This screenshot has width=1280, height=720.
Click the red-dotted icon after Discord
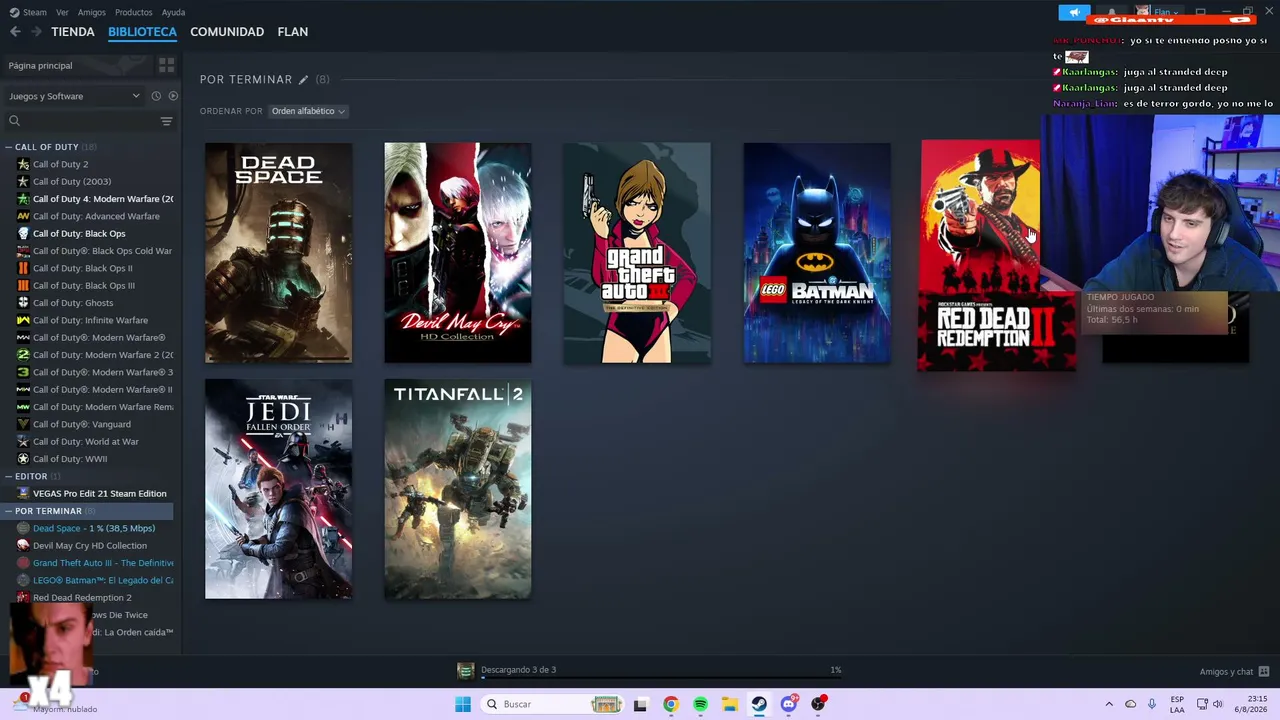819,704
